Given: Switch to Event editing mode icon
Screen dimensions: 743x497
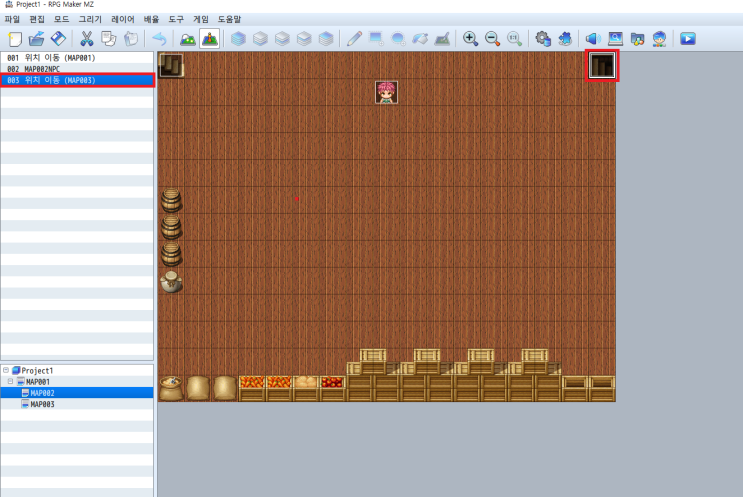Looking at the screenshot, I should coord(209,39).
